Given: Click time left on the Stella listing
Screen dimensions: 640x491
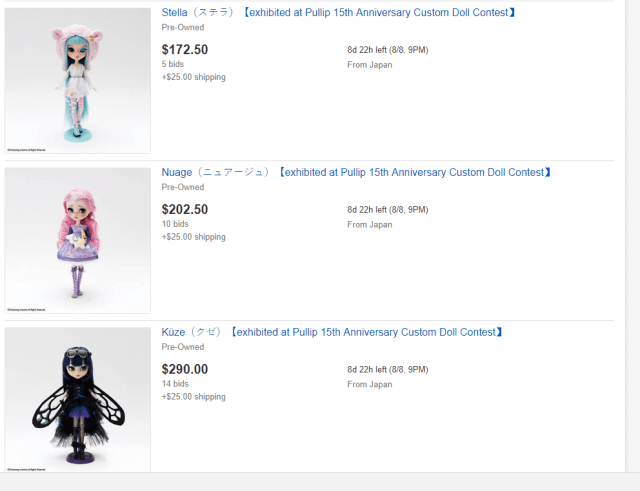Looking at the screenshot, I should 387,50.
